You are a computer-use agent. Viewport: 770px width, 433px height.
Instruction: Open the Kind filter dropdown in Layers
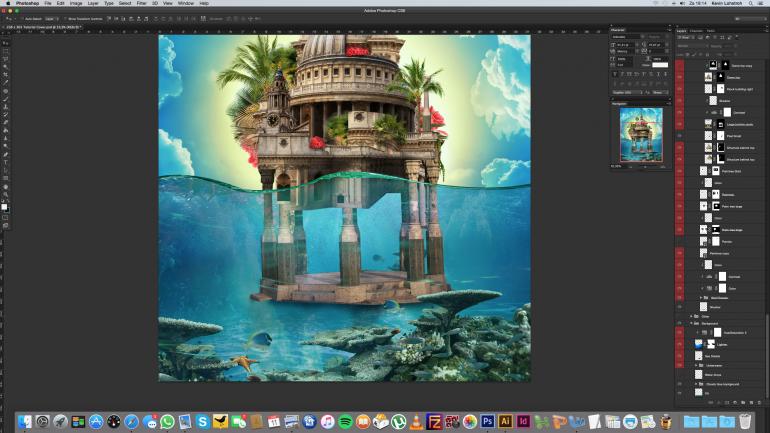pos(686,37)
